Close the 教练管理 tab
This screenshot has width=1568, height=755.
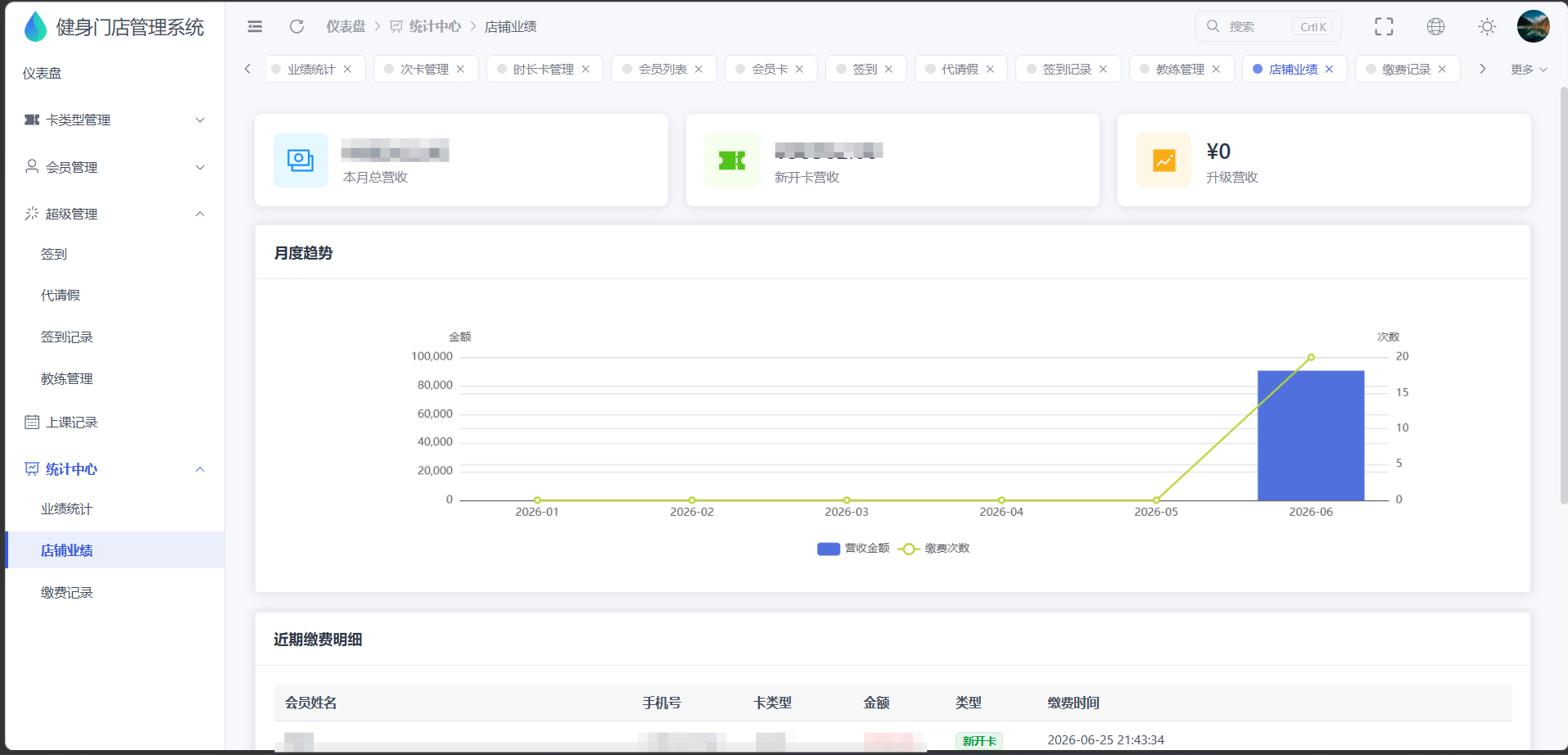[x=1216, y=69]
